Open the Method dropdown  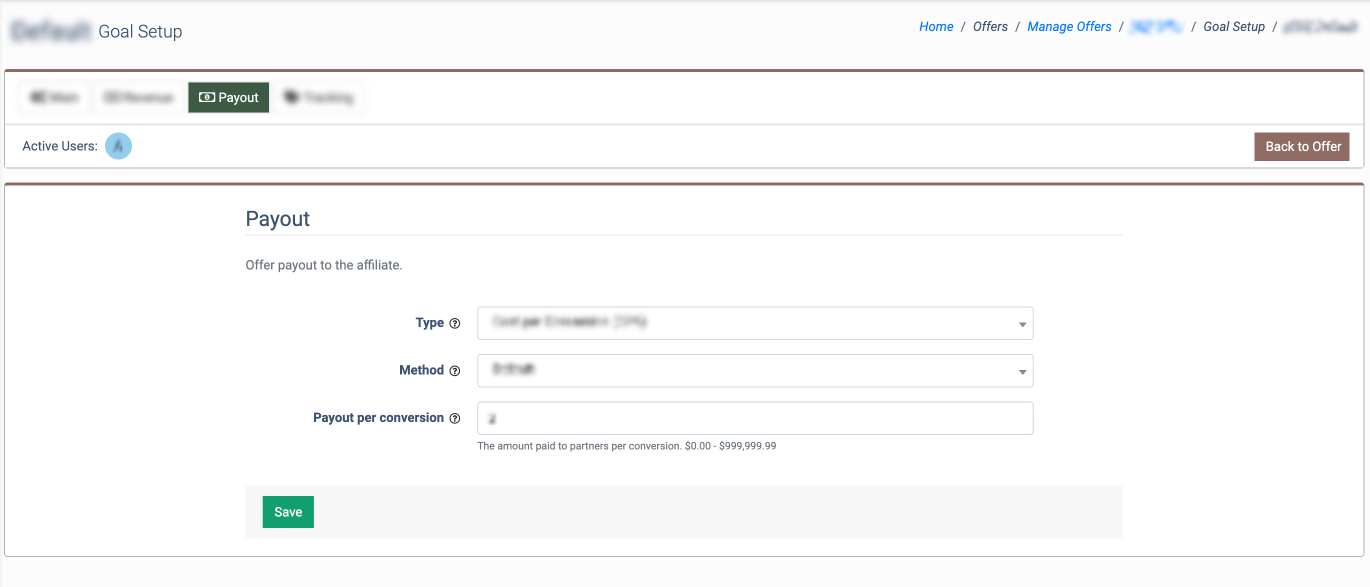[755, 370]
